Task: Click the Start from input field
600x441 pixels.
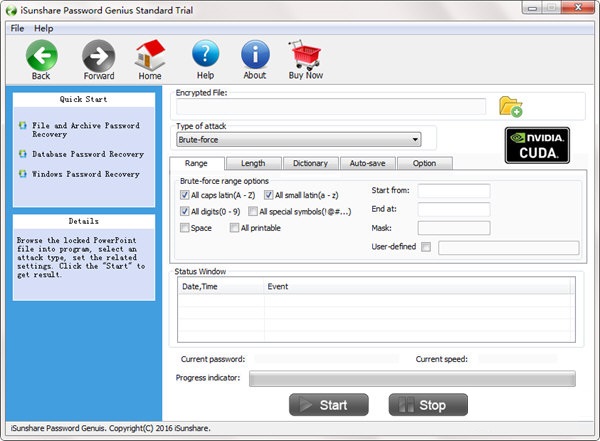Action: click(x=453, y=191)
